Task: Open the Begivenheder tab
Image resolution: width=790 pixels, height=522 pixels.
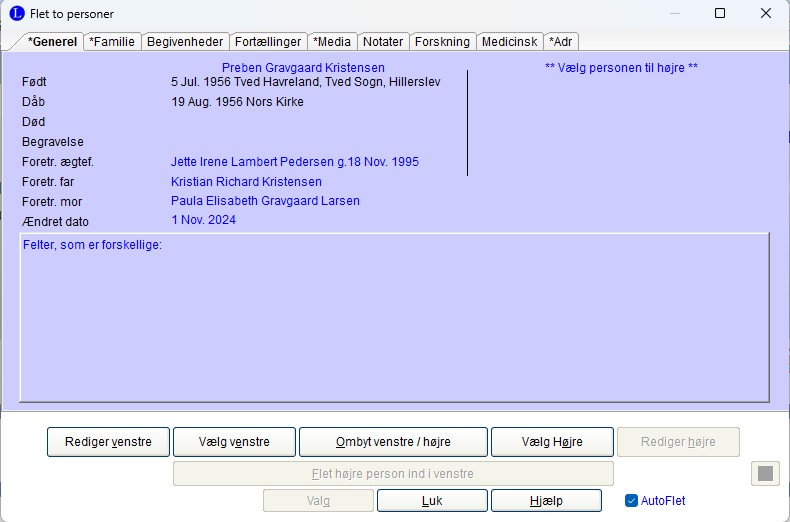Action: (x=185, y=42)
